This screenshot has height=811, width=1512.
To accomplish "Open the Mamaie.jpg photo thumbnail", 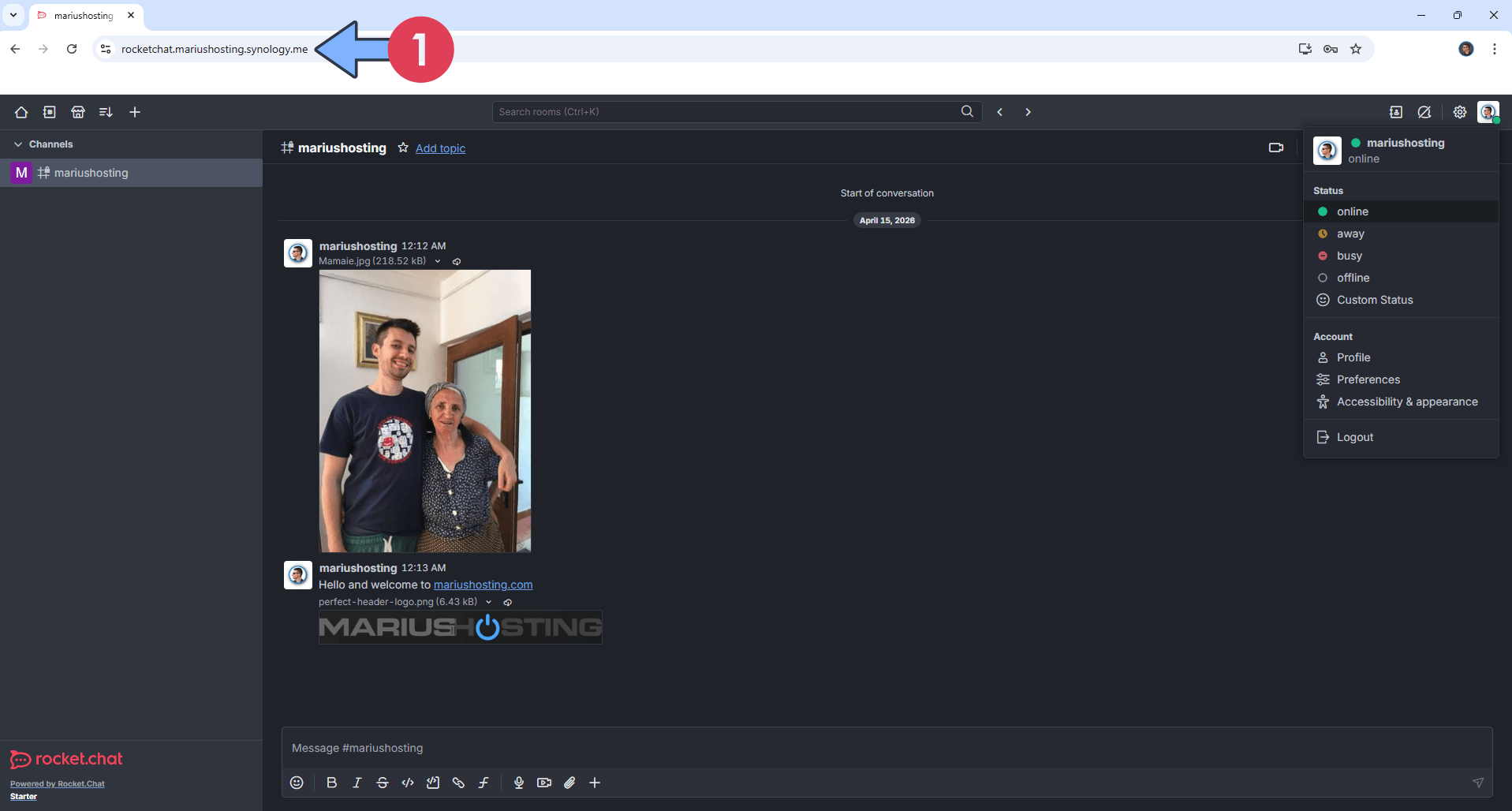I will [425, 411].
